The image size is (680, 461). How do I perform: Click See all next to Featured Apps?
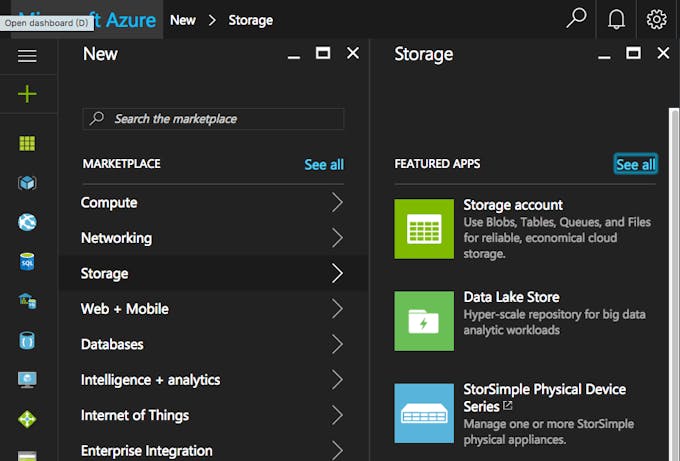coord(635,164)
